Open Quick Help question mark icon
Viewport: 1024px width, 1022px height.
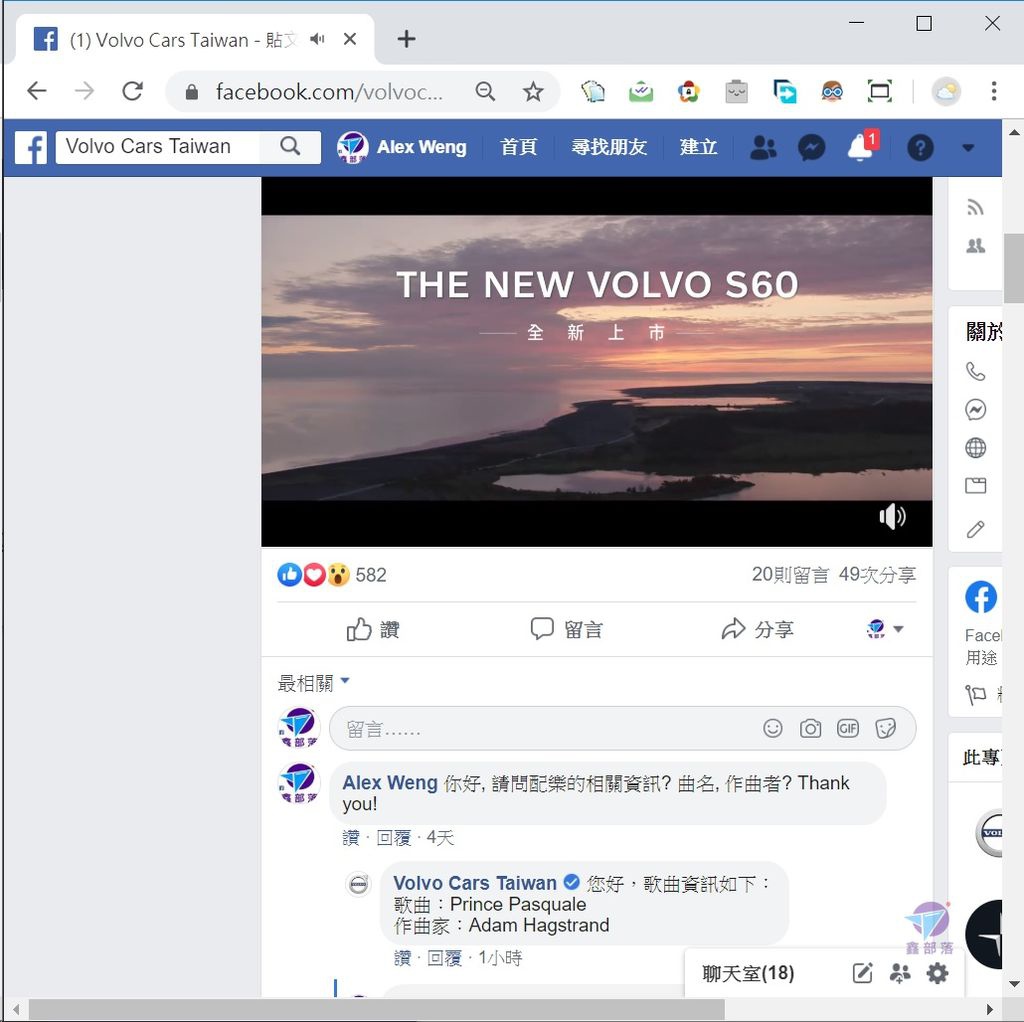[920, 148]
